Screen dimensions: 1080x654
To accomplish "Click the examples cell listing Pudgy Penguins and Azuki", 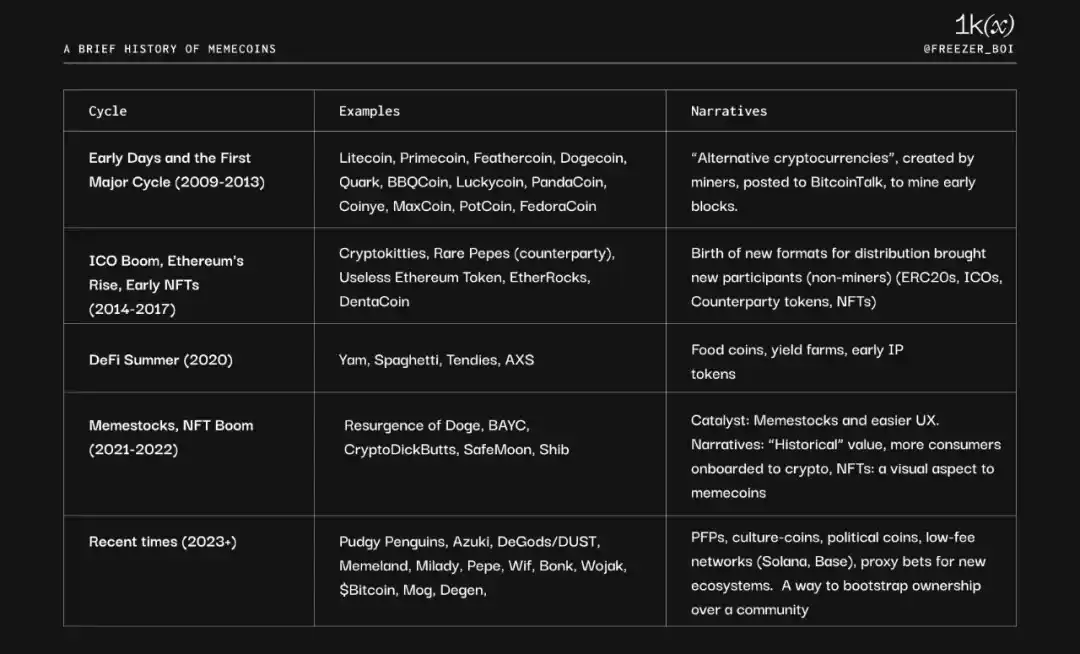I will [x=483, y=566].
